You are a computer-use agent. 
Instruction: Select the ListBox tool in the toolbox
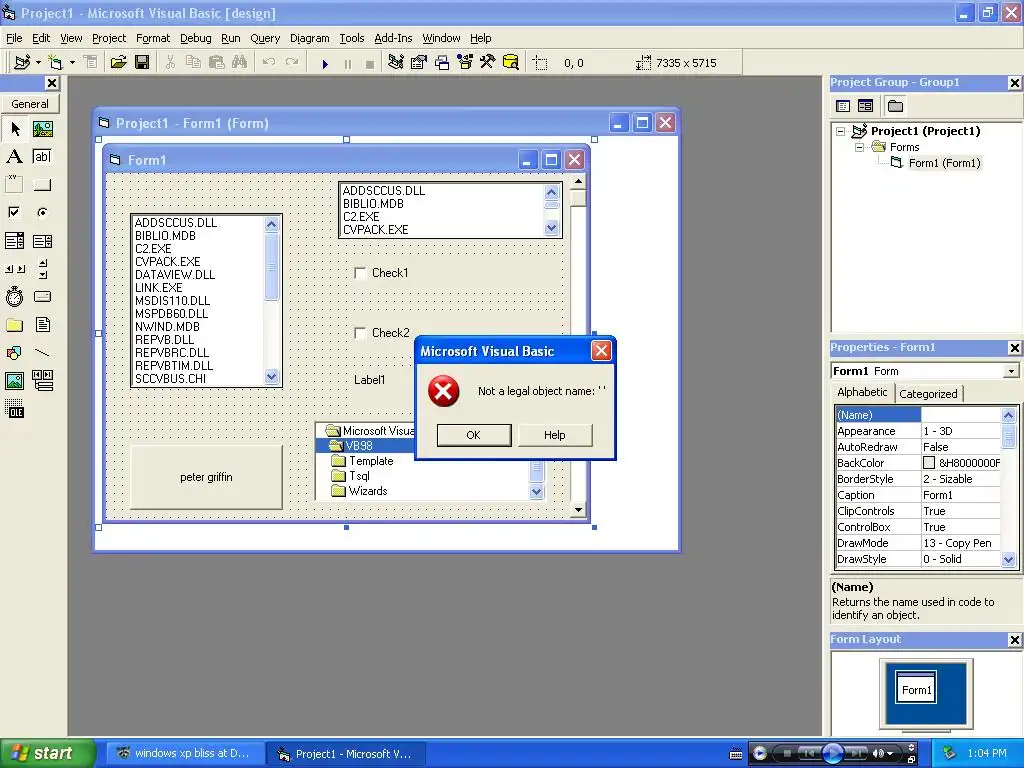pyautogui.click(x=42, y=241)
